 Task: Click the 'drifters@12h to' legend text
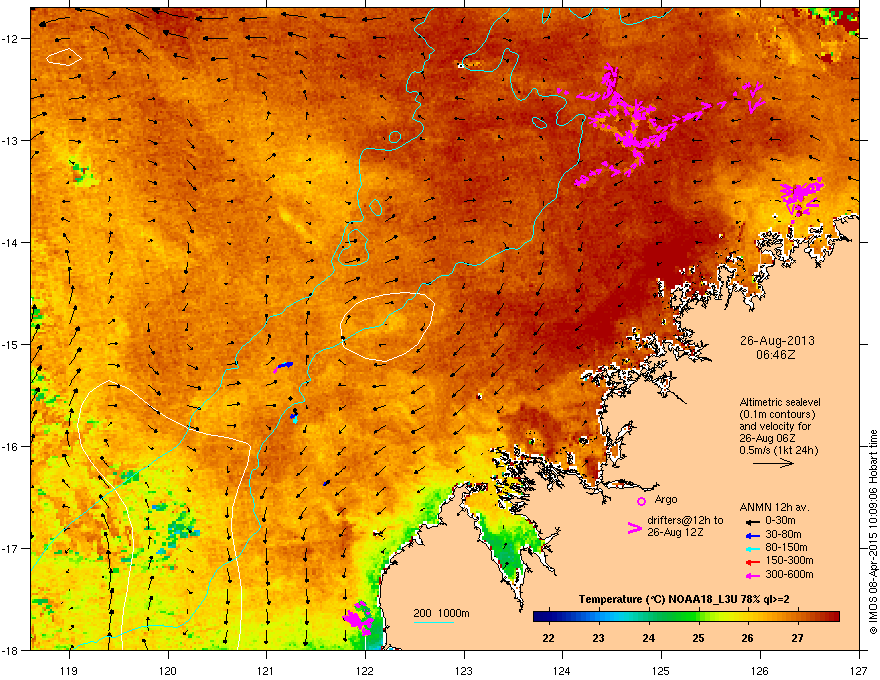pos(685,521)
